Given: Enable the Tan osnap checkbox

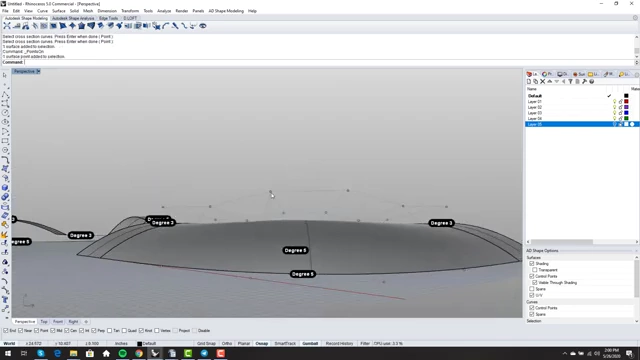Looking at the screenshot, I should click(x=109, y=331).
